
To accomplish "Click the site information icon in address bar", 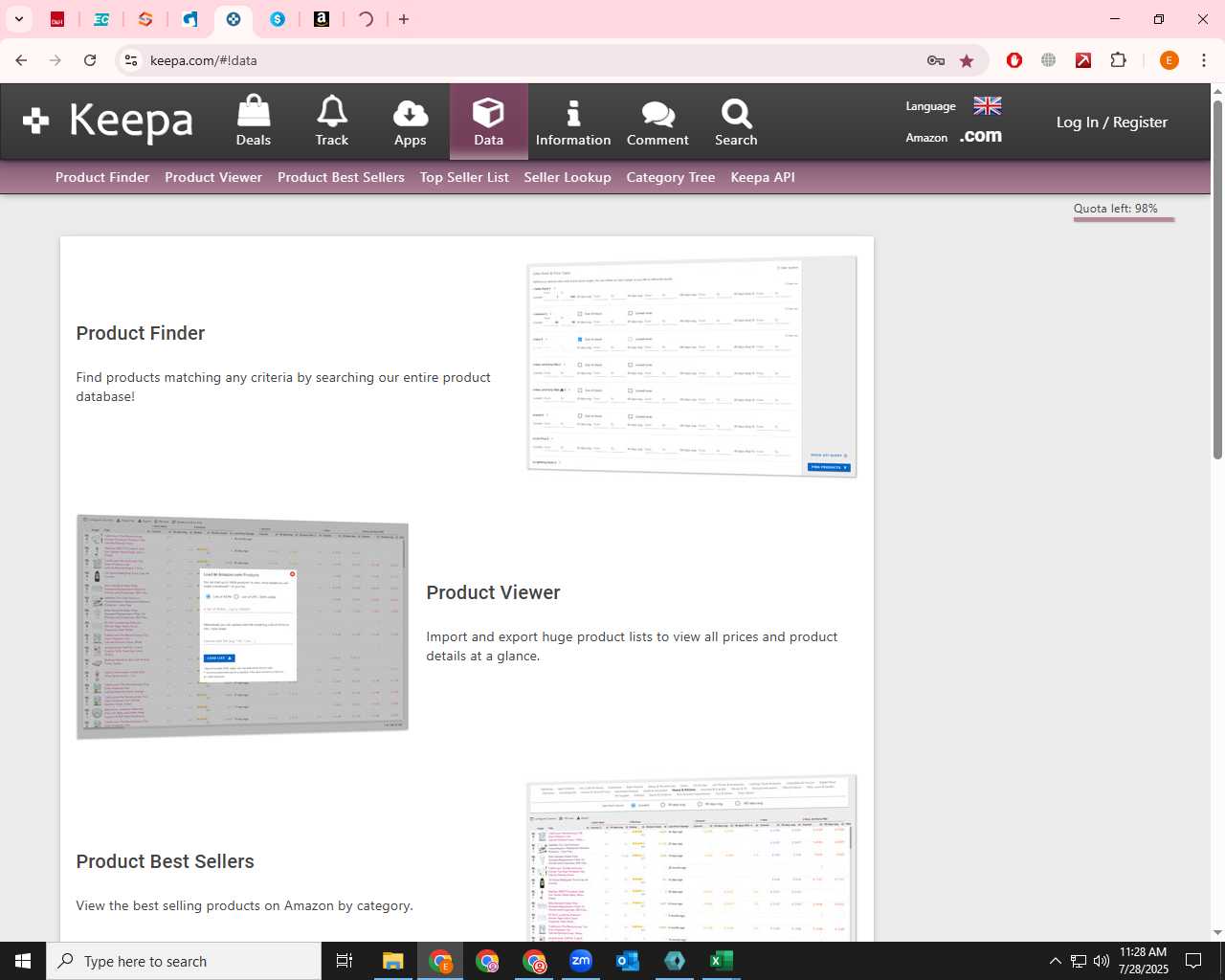I will click(x=131, y=60).
